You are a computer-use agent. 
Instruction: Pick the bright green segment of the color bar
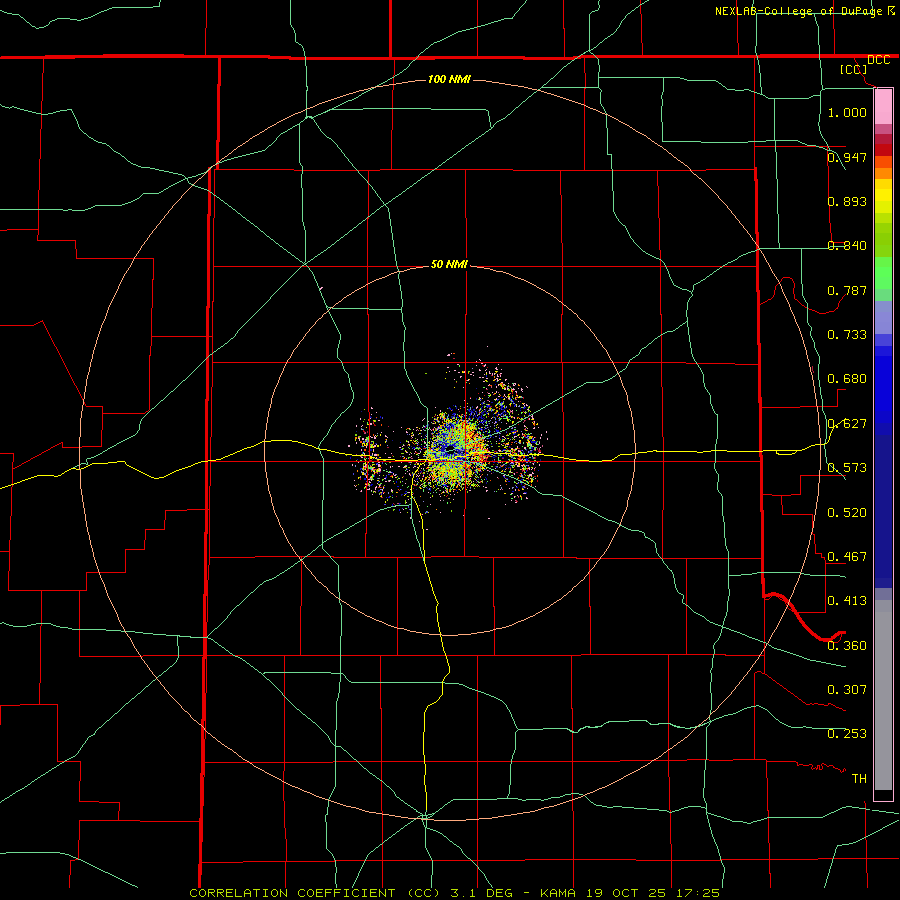coord(883,273)
